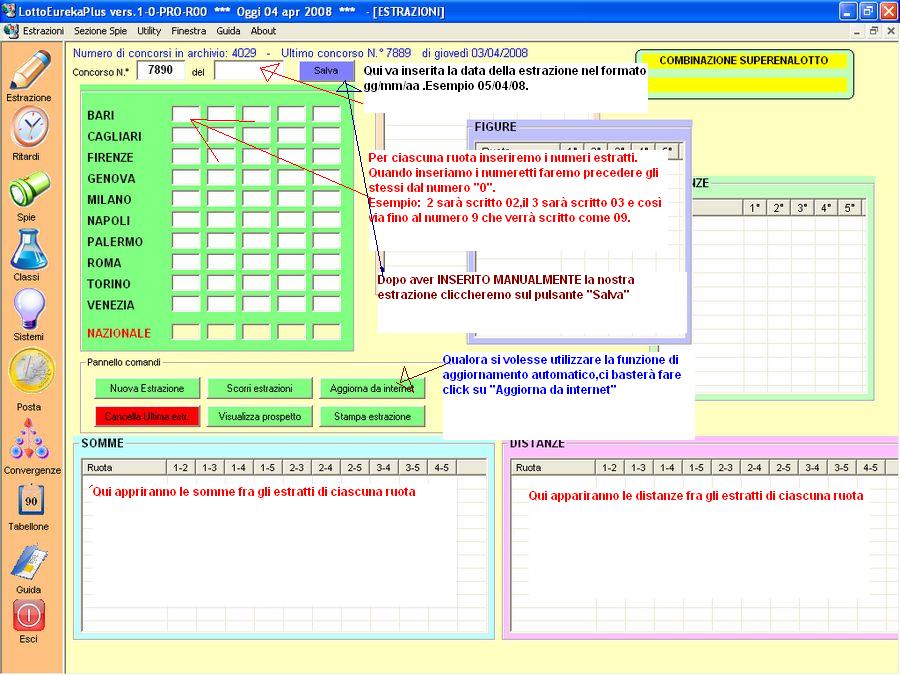Image resolution: width=900 pixels, height=675 pixels.
Task: Open the Estrazione pencil icon in sidebar
Action: pos(30,70)
